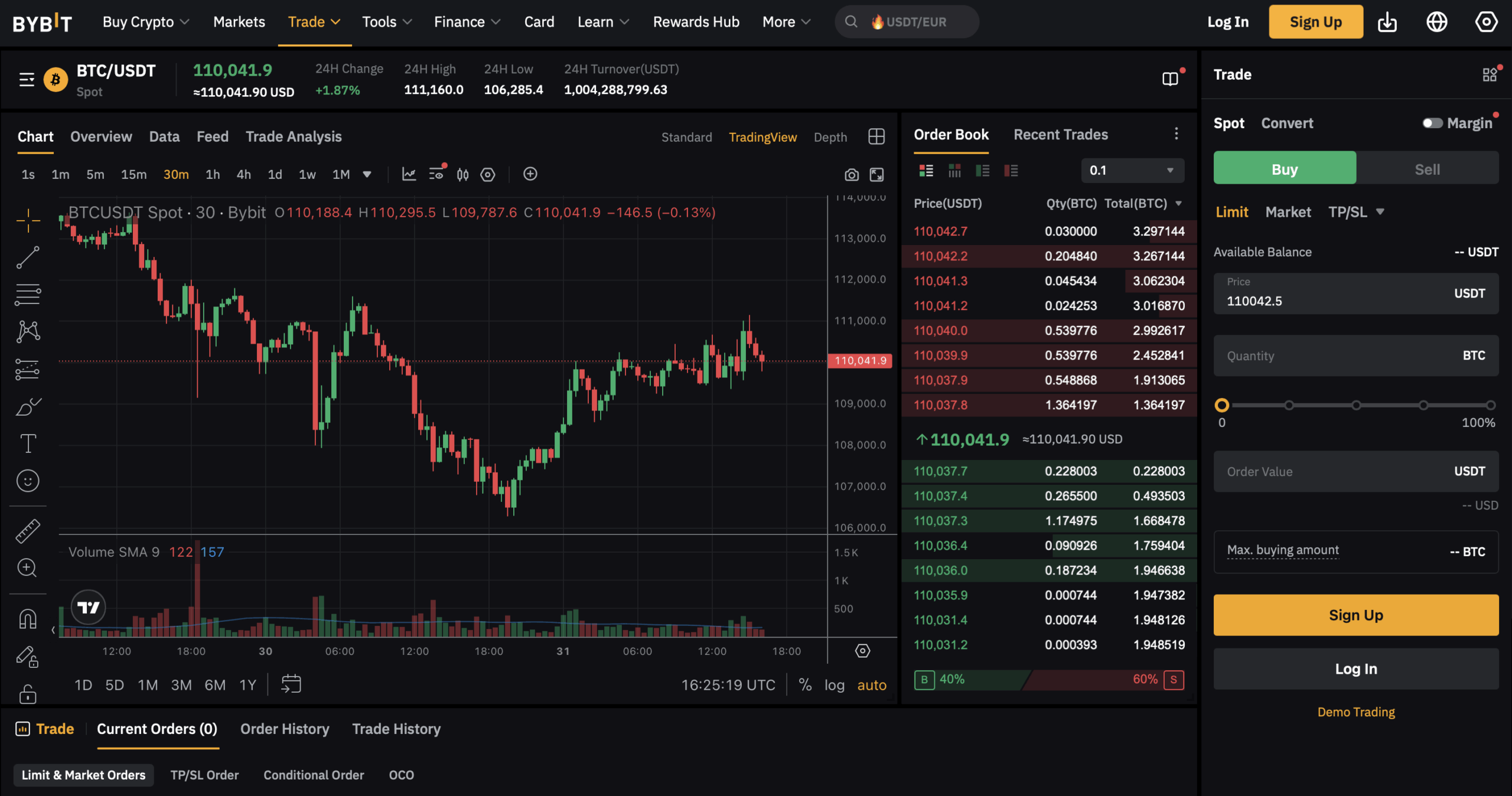1512x796 pixels.
Task: Switch to the Overview tab
Action: click(x=101, y=136)
